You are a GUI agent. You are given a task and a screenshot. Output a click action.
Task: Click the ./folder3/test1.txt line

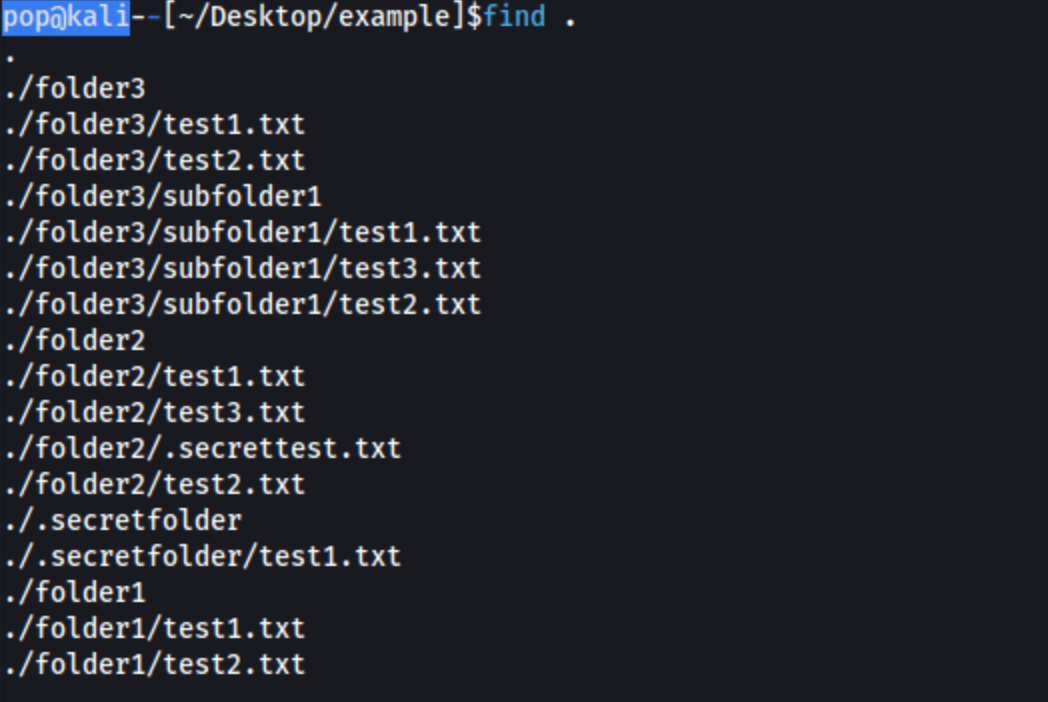(x=155, y=125)
